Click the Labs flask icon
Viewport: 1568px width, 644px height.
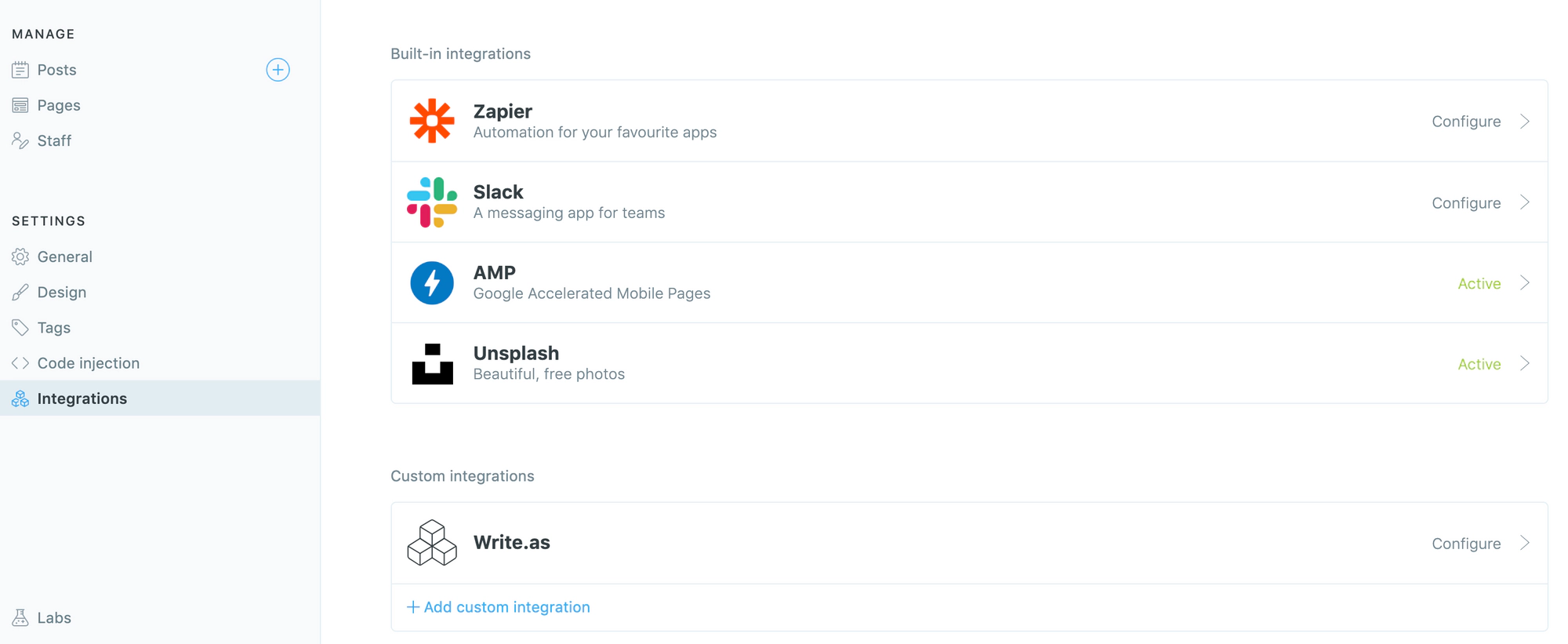[20, 618]
